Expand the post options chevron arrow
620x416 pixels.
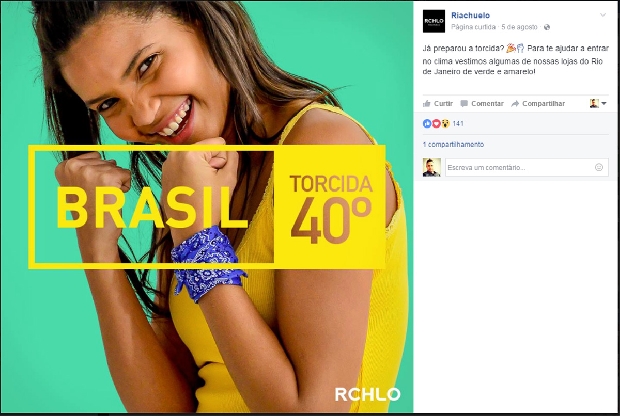click(x=603, y=15)
